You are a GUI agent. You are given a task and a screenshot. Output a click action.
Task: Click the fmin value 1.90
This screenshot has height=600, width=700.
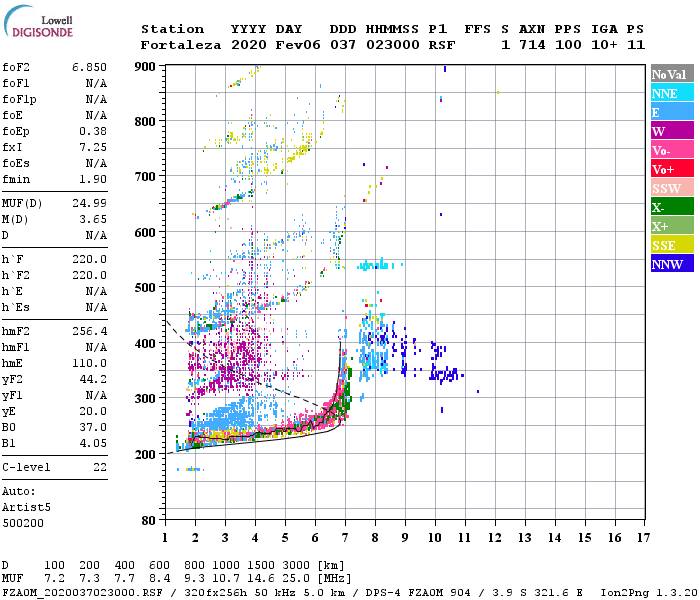[93, 179]
